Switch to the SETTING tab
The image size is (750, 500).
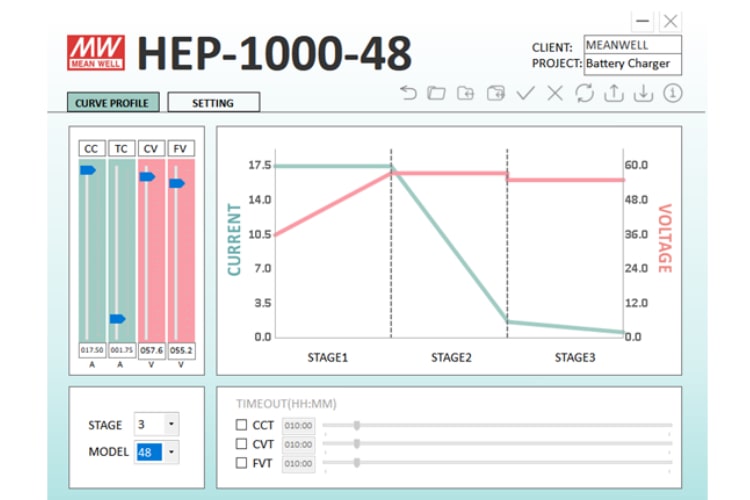point(213,102)
